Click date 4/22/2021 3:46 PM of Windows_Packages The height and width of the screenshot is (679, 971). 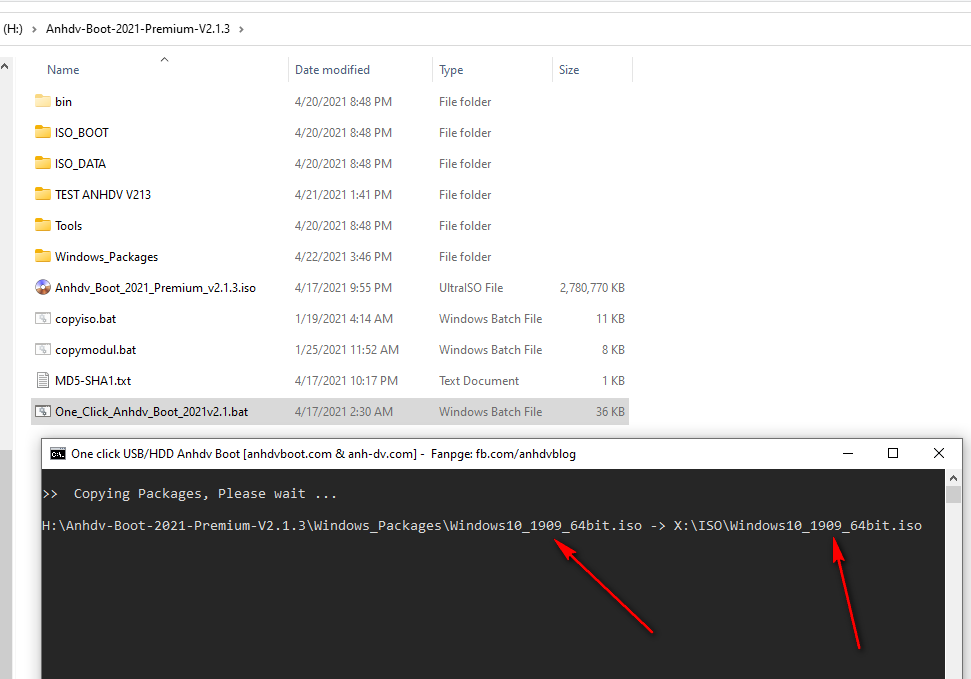click(x=343, y=256)
